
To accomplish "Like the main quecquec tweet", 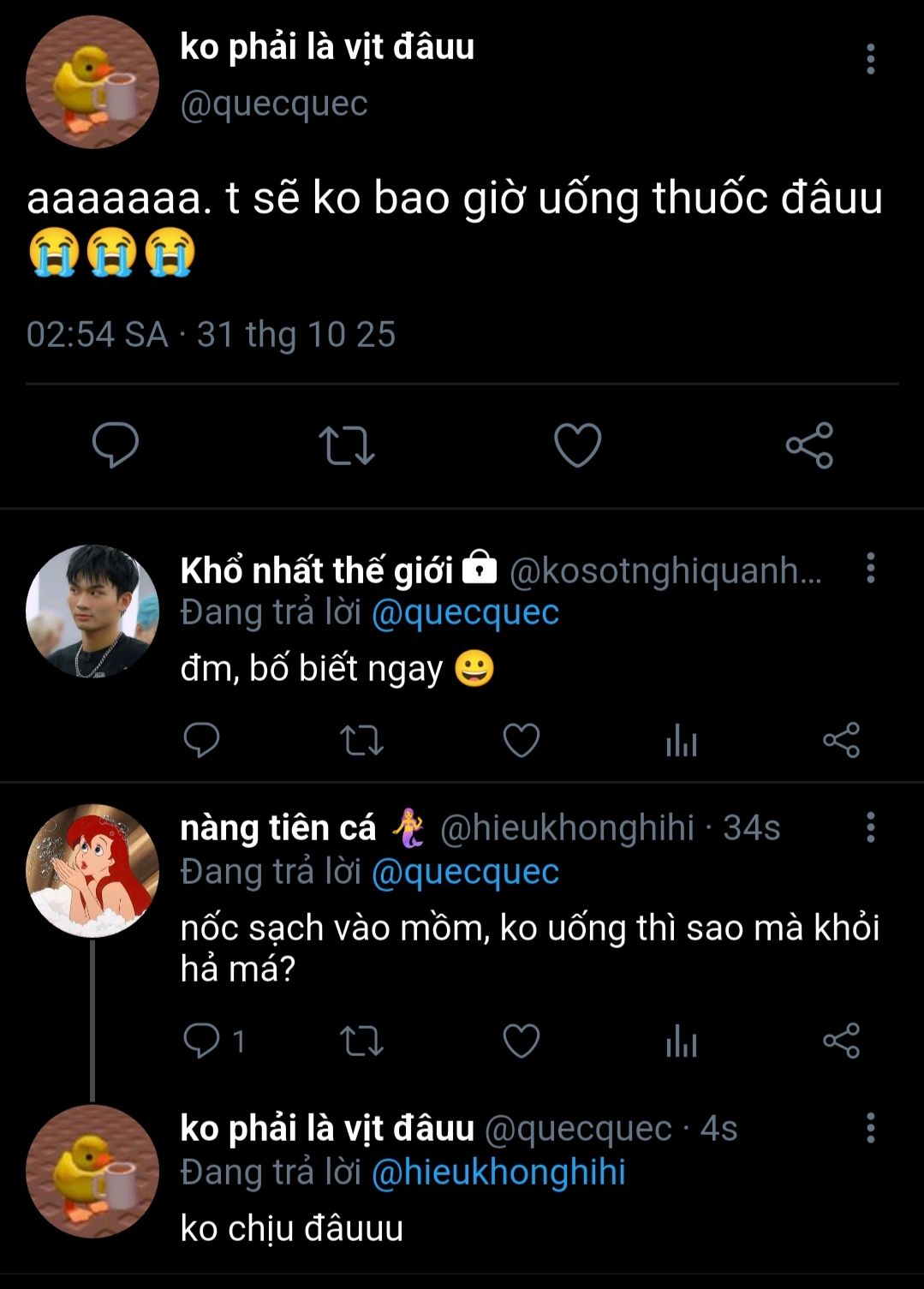I will (x=578, y=445).
